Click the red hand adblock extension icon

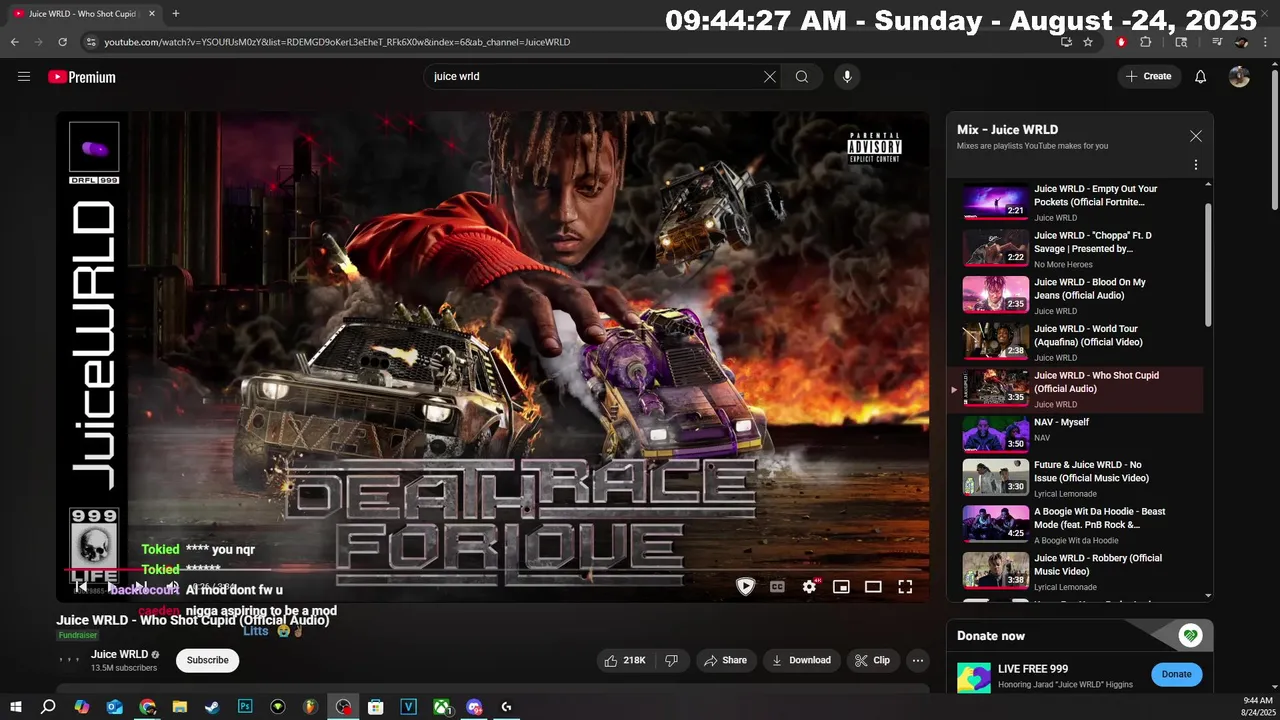[x=1121, y=42]
